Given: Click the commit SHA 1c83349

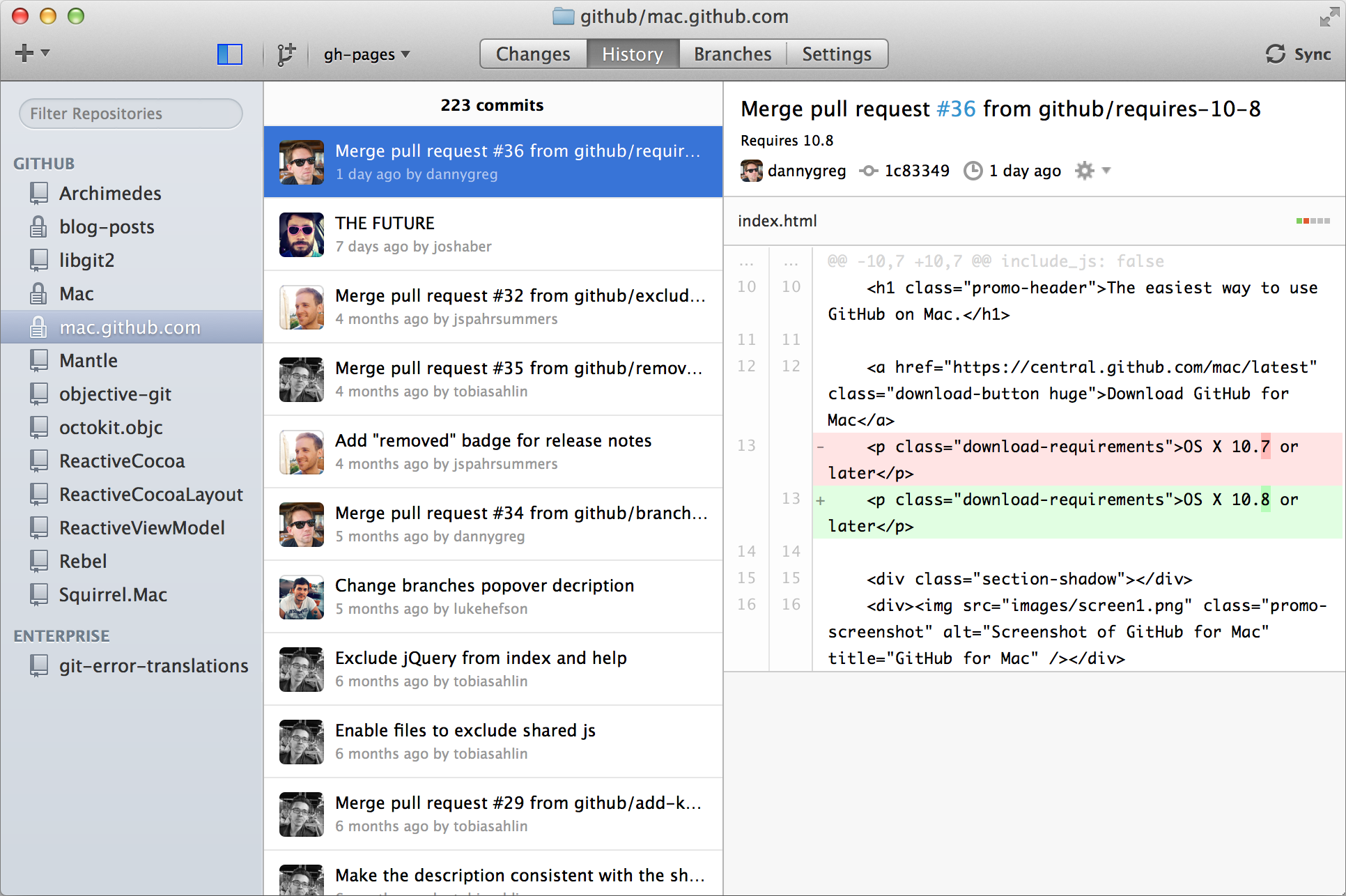Looking at the screenshot, I should [x=917, y=171].
